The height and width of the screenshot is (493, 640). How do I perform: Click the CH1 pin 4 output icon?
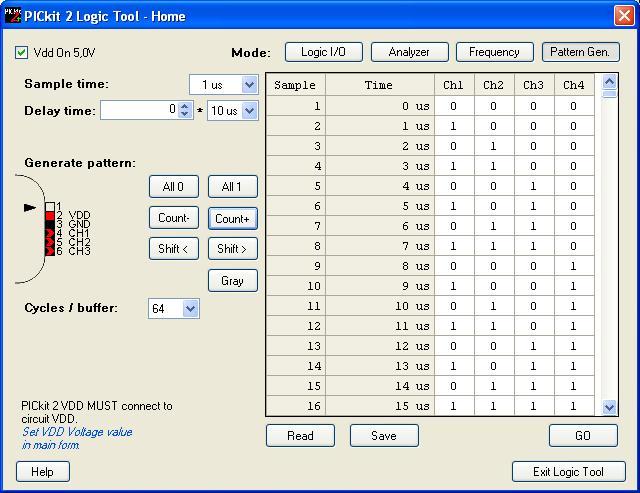[50, 233]
